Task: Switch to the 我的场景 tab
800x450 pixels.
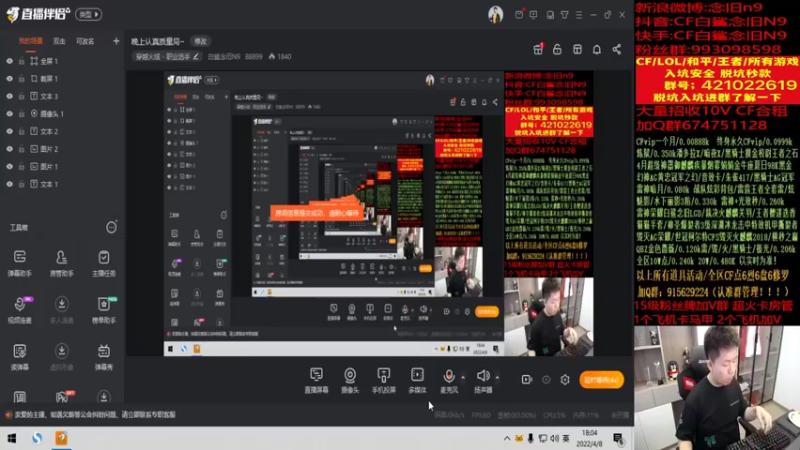Action: [31, 41]
